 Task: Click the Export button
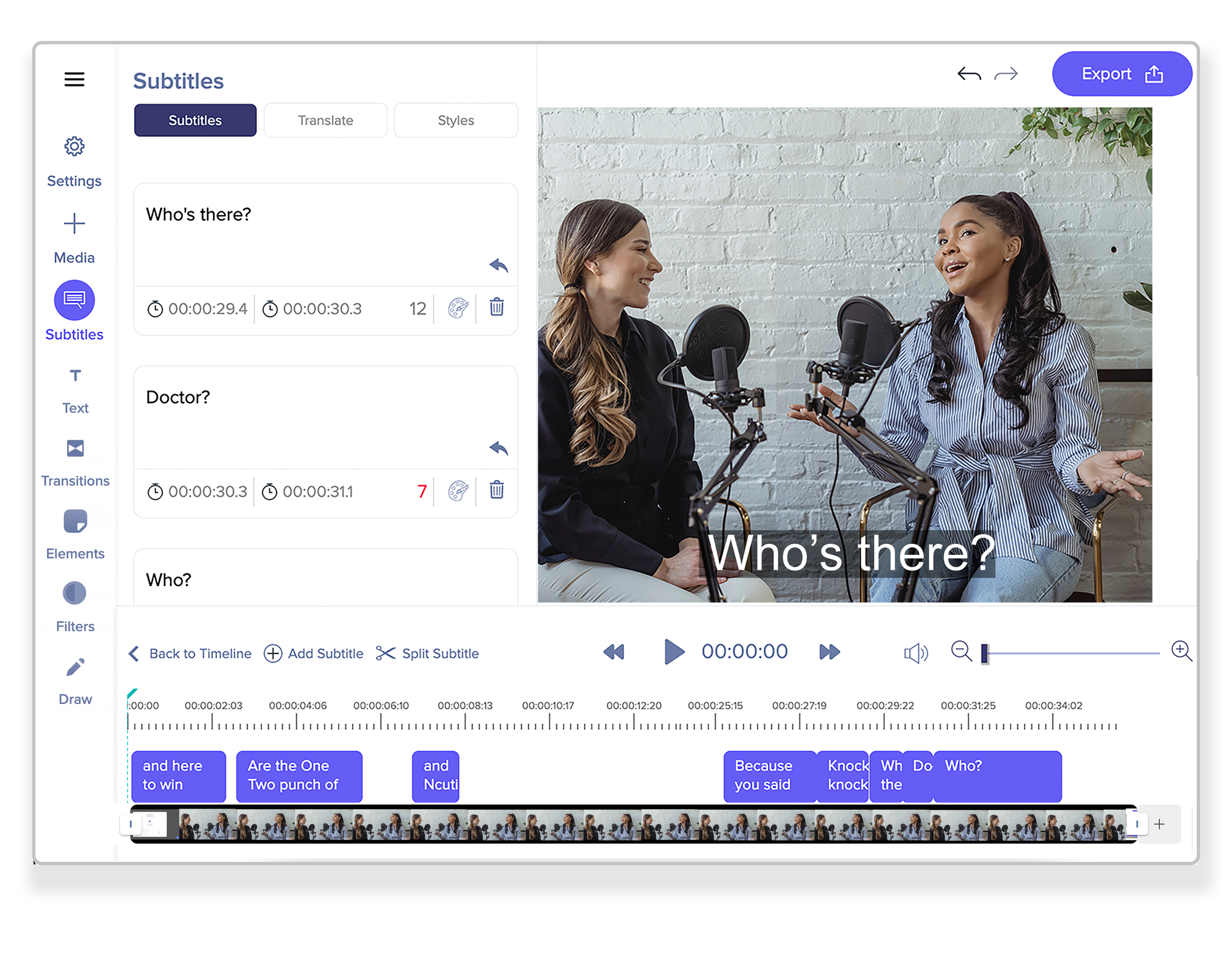pyautogui.click(x=1113, y=73)
